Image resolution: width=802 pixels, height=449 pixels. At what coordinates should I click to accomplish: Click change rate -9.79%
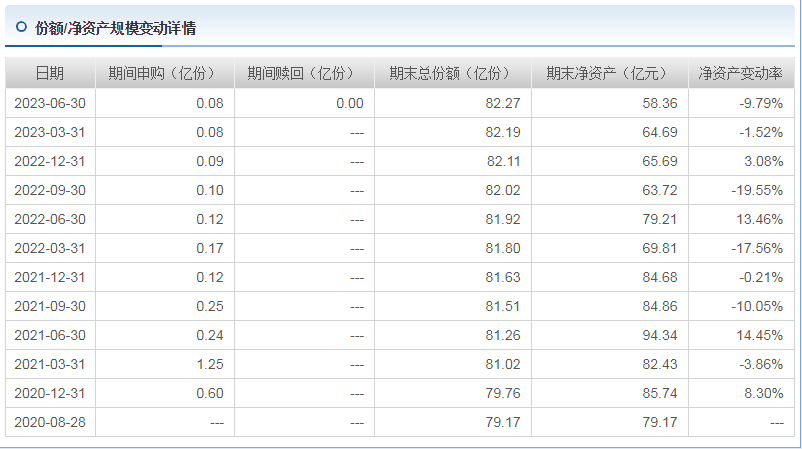761,103
